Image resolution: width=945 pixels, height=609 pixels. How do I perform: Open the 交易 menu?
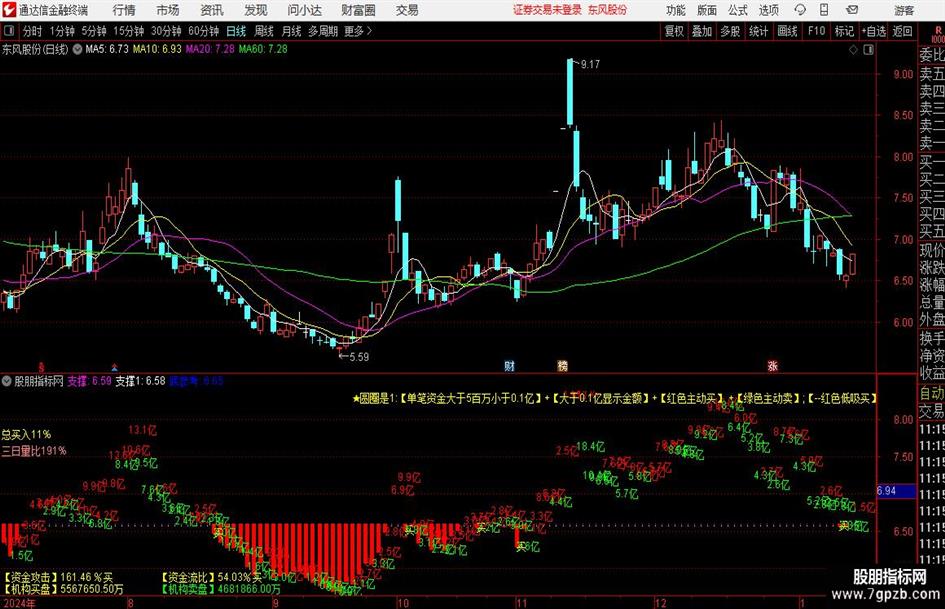pos(407,10)
